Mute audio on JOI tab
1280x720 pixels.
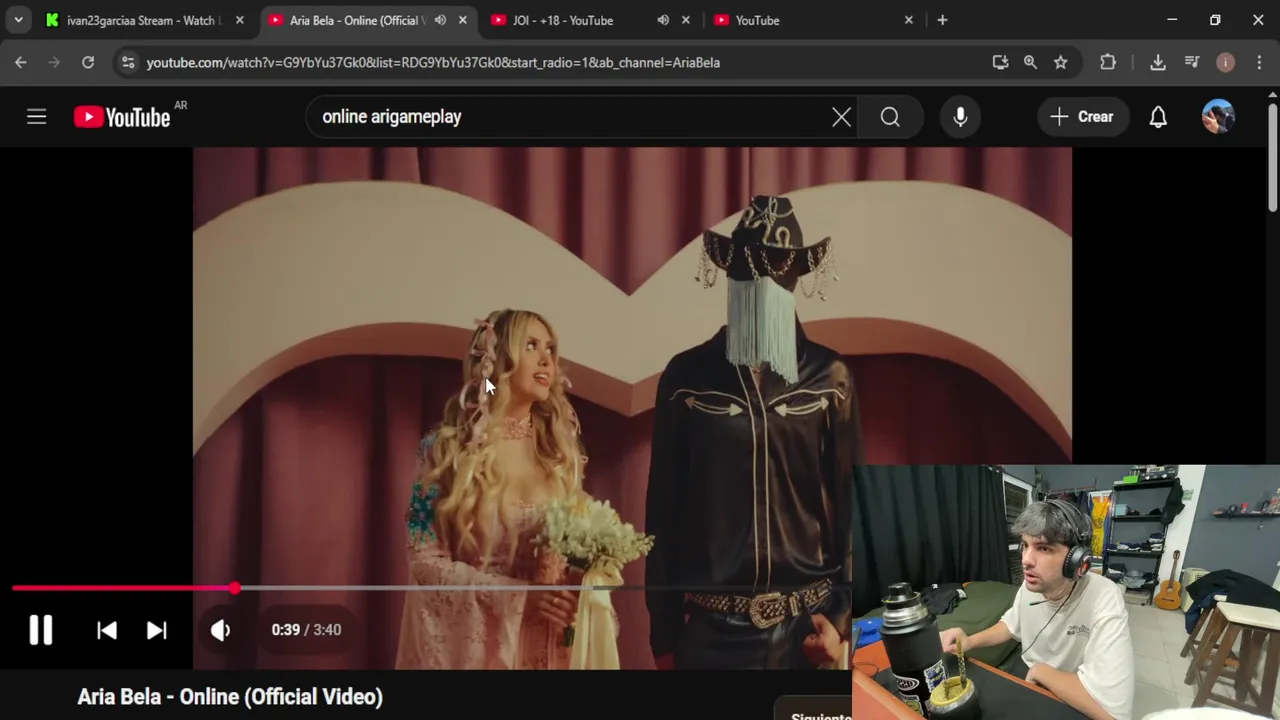click(x=663, y=20)
